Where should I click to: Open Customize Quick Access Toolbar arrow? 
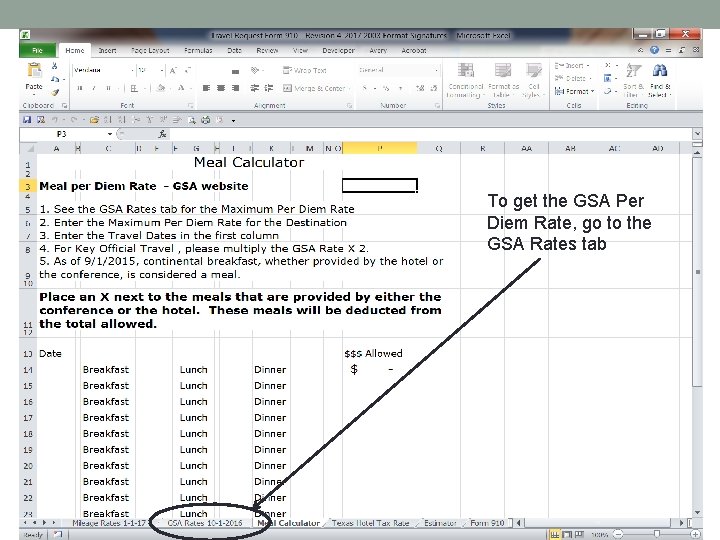coord(233,120)
